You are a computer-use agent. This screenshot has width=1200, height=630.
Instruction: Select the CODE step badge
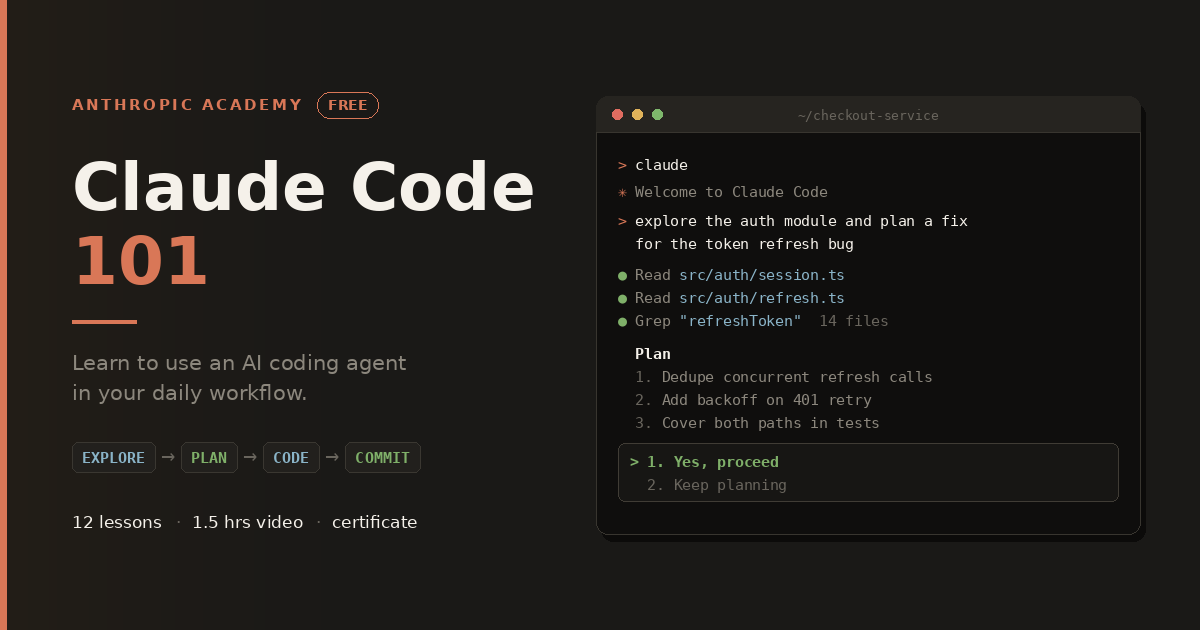point(291,458)
